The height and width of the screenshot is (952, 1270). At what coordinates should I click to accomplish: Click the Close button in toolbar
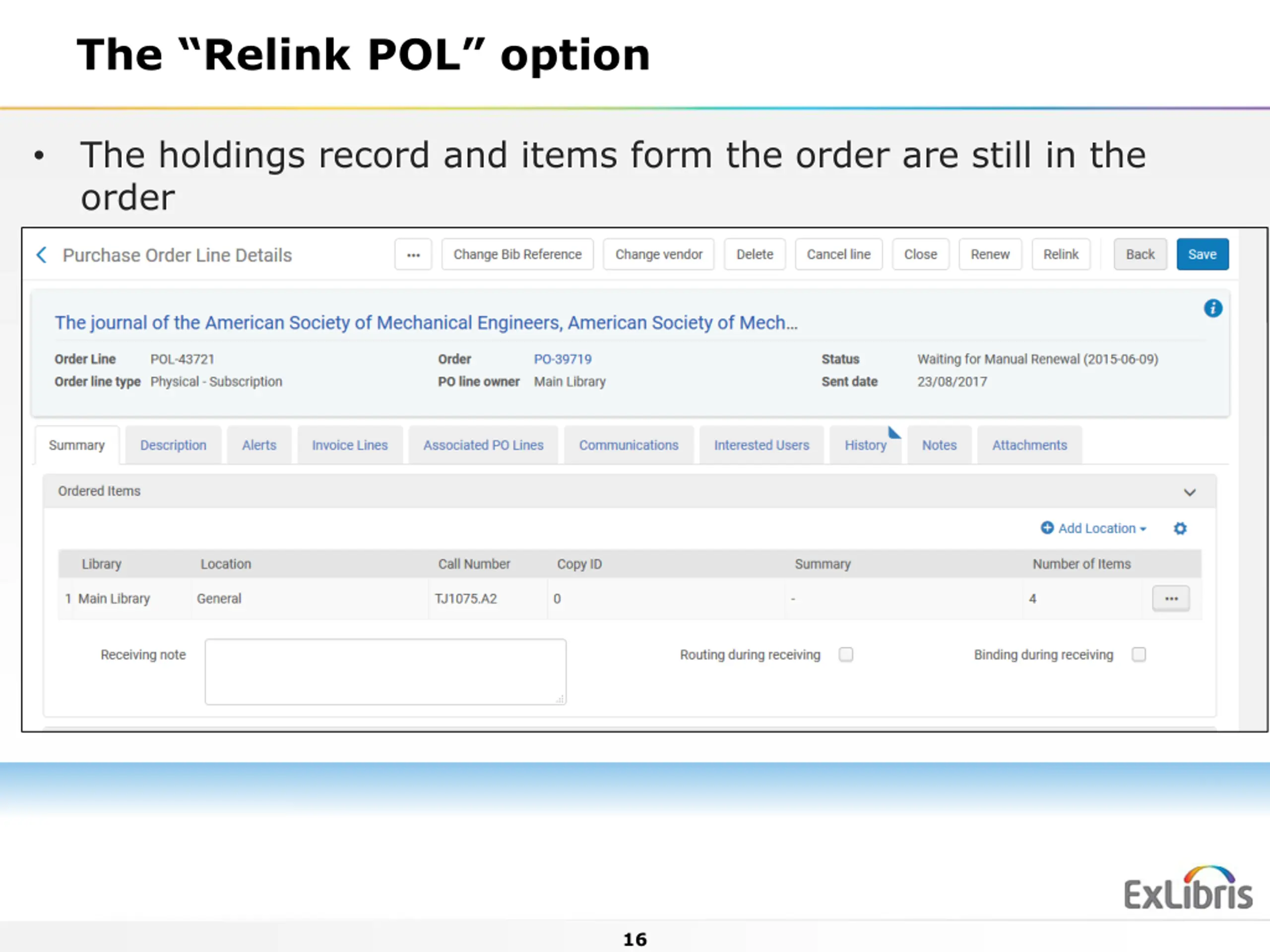(x=920, y=255)
